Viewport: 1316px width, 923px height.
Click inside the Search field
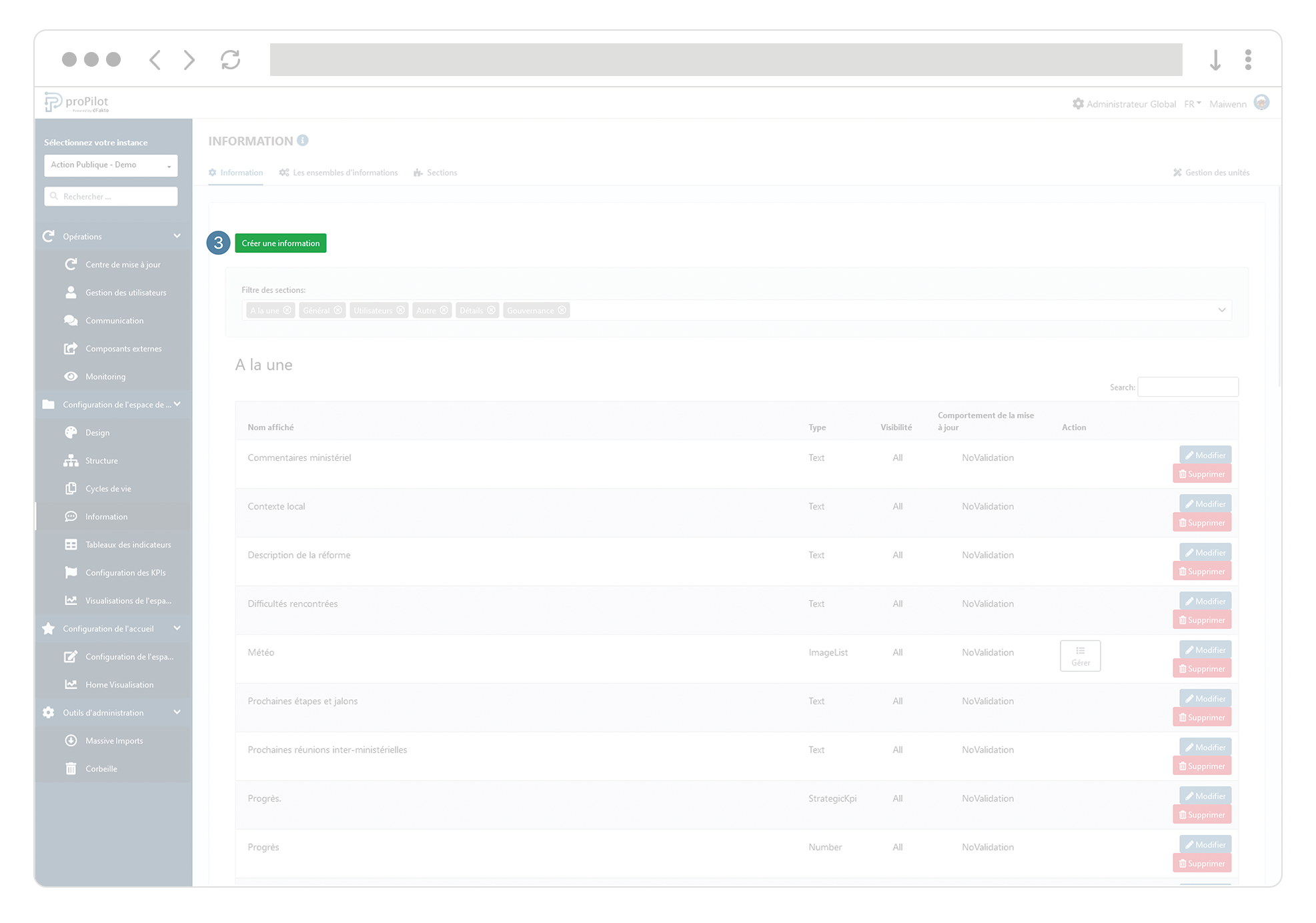(x=1187, y=387)
